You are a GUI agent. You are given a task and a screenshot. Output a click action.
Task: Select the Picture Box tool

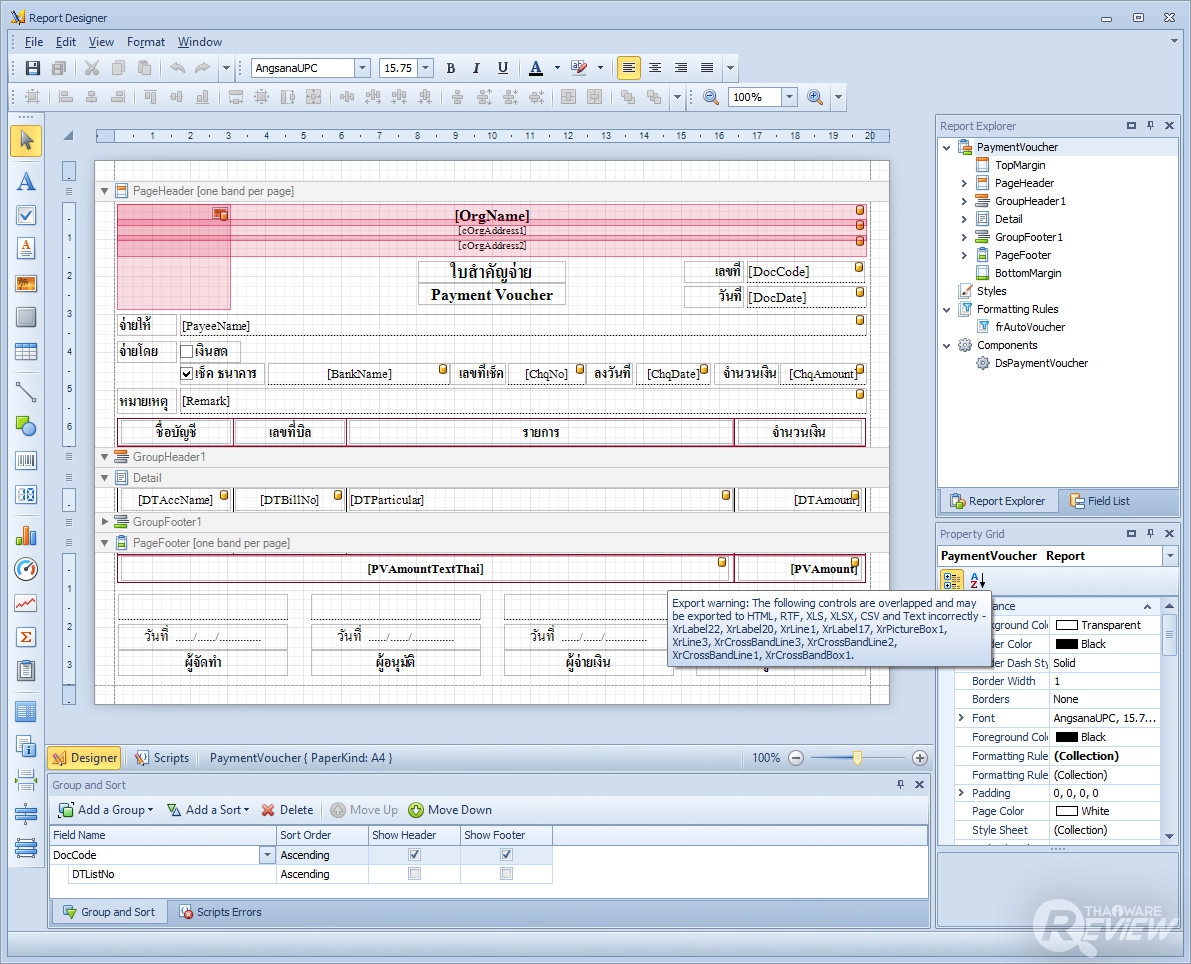26,284
